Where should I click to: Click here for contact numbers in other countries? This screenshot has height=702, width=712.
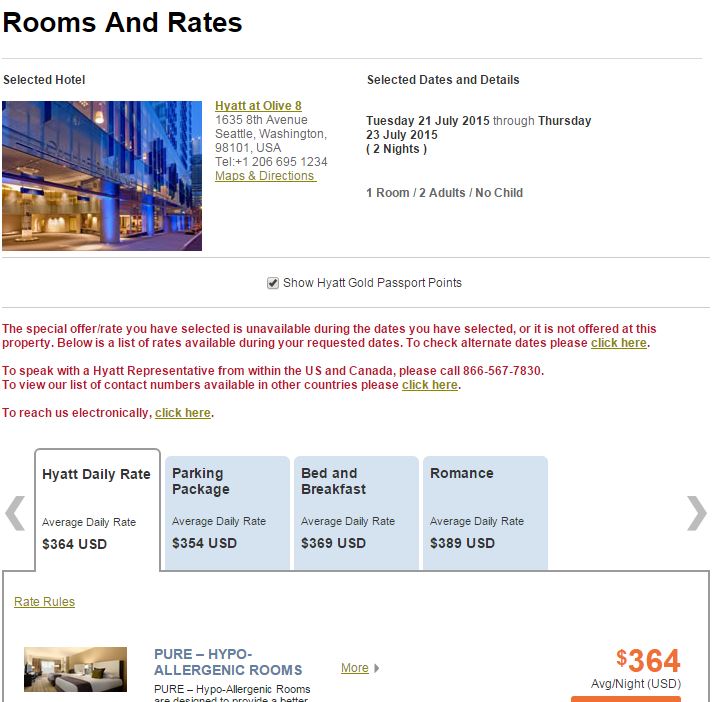tap(430, 385)
